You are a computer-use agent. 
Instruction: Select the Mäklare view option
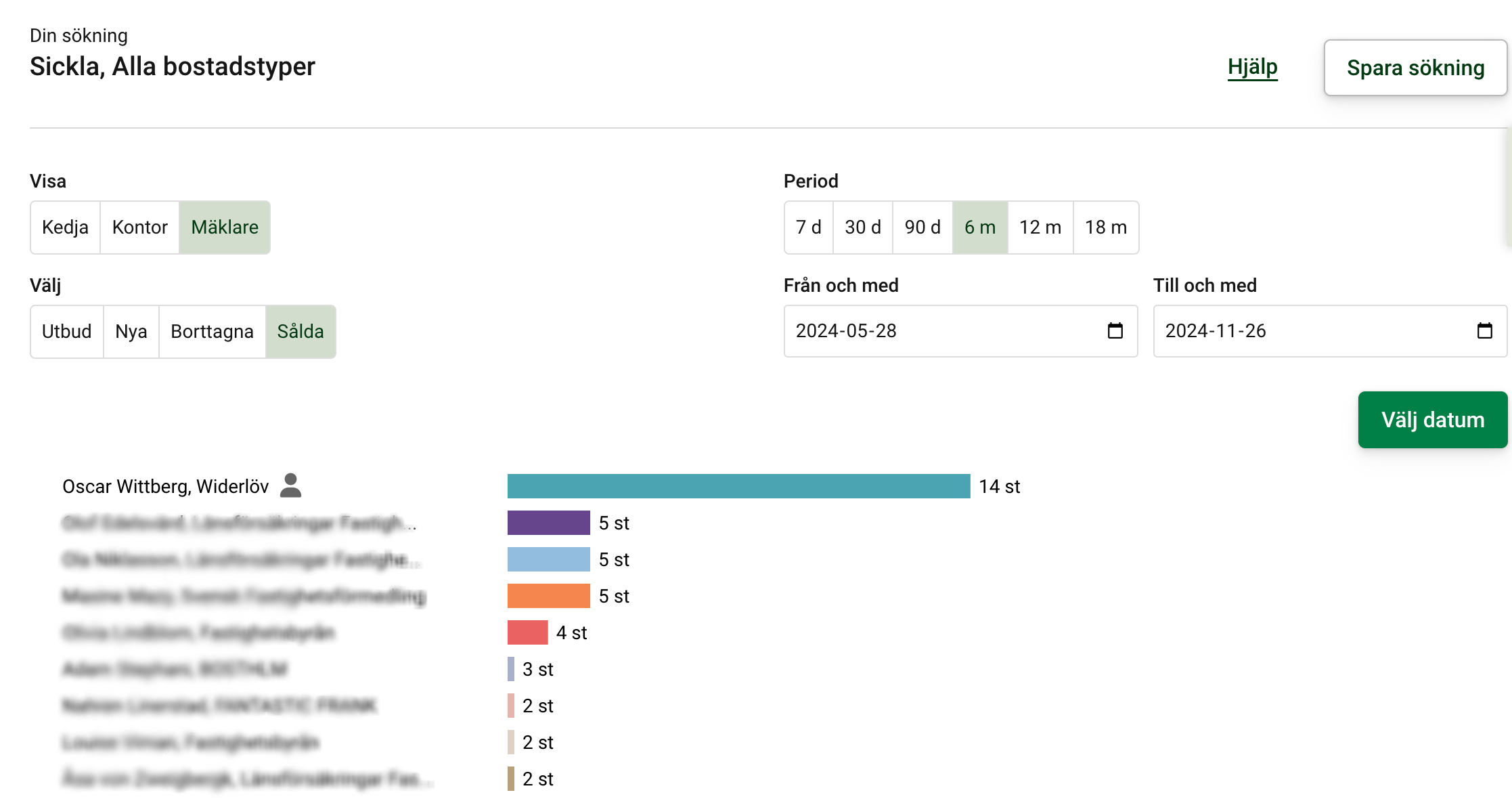(x=225, y=228)
